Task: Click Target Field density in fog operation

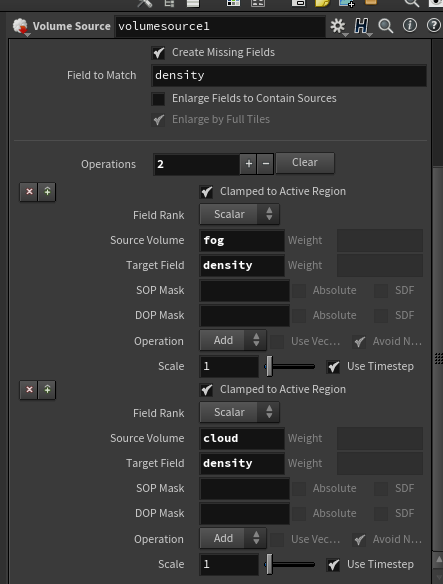Action: [242, 266]
